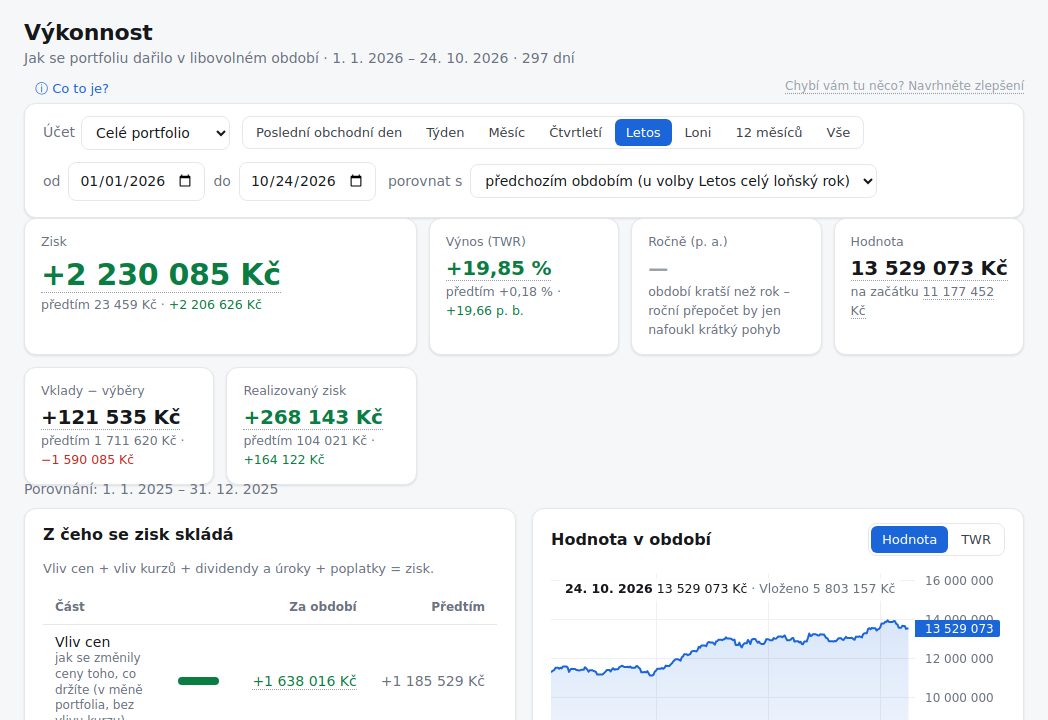Click the '+164 122 Kč' realized profit change
Screen dimensions: 1048x720
click(284, 460)
